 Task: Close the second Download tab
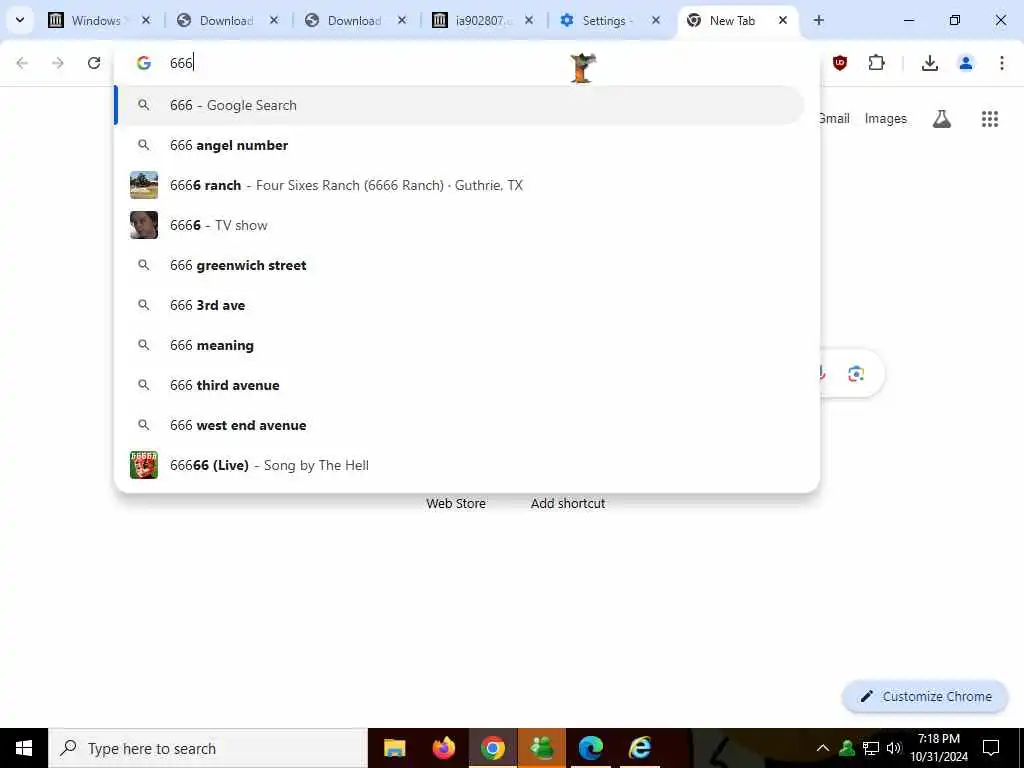click(402, 20)
